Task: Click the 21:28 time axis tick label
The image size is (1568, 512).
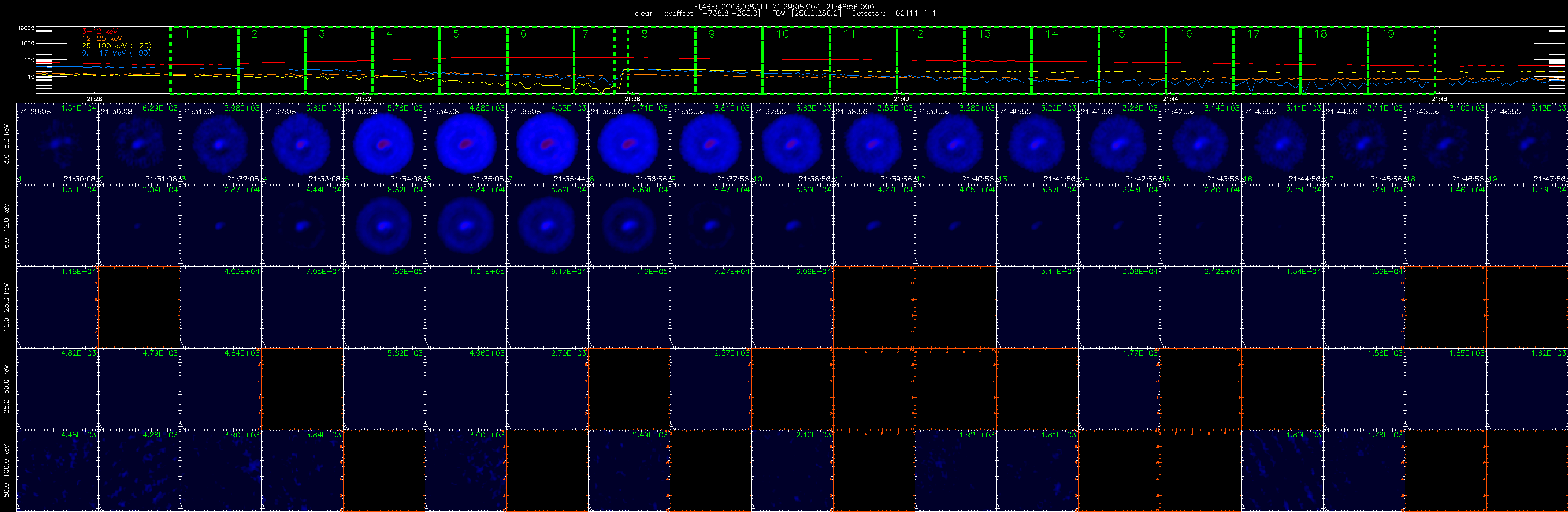Action: (94, 99)
